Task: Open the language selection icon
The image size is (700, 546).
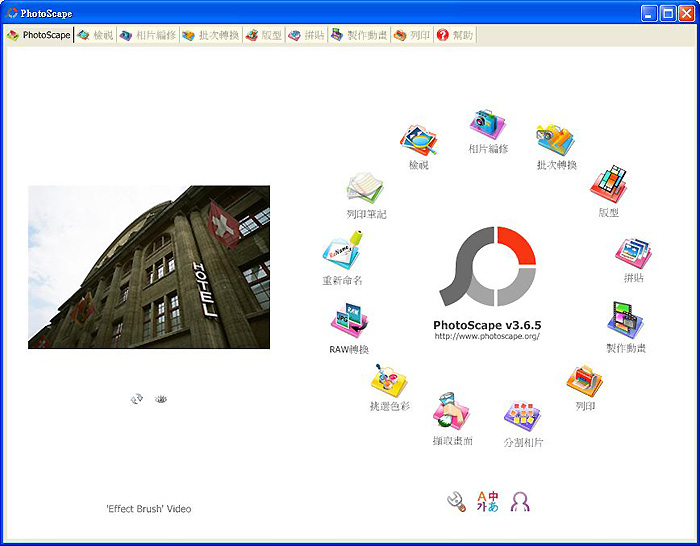Action: [x=488, y=501]
